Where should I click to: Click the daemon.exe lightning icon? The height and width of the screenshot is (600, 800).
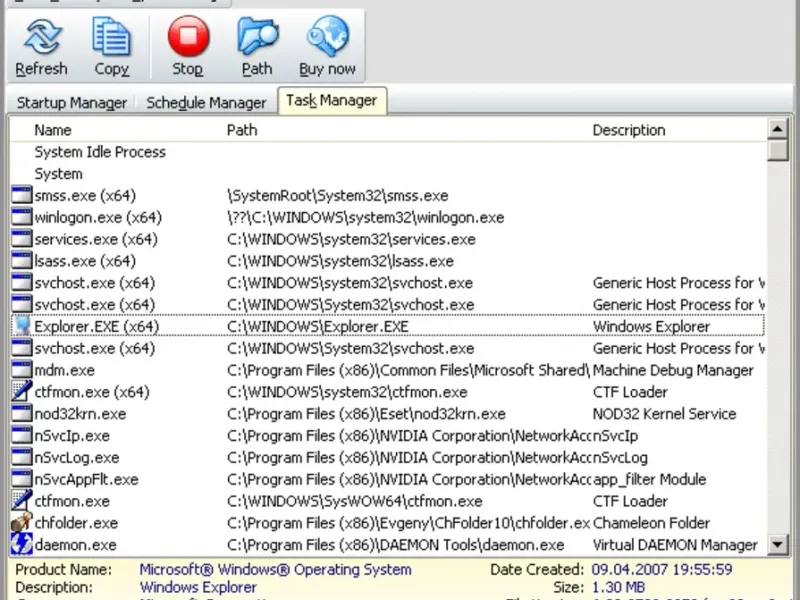tap(21, 545)
